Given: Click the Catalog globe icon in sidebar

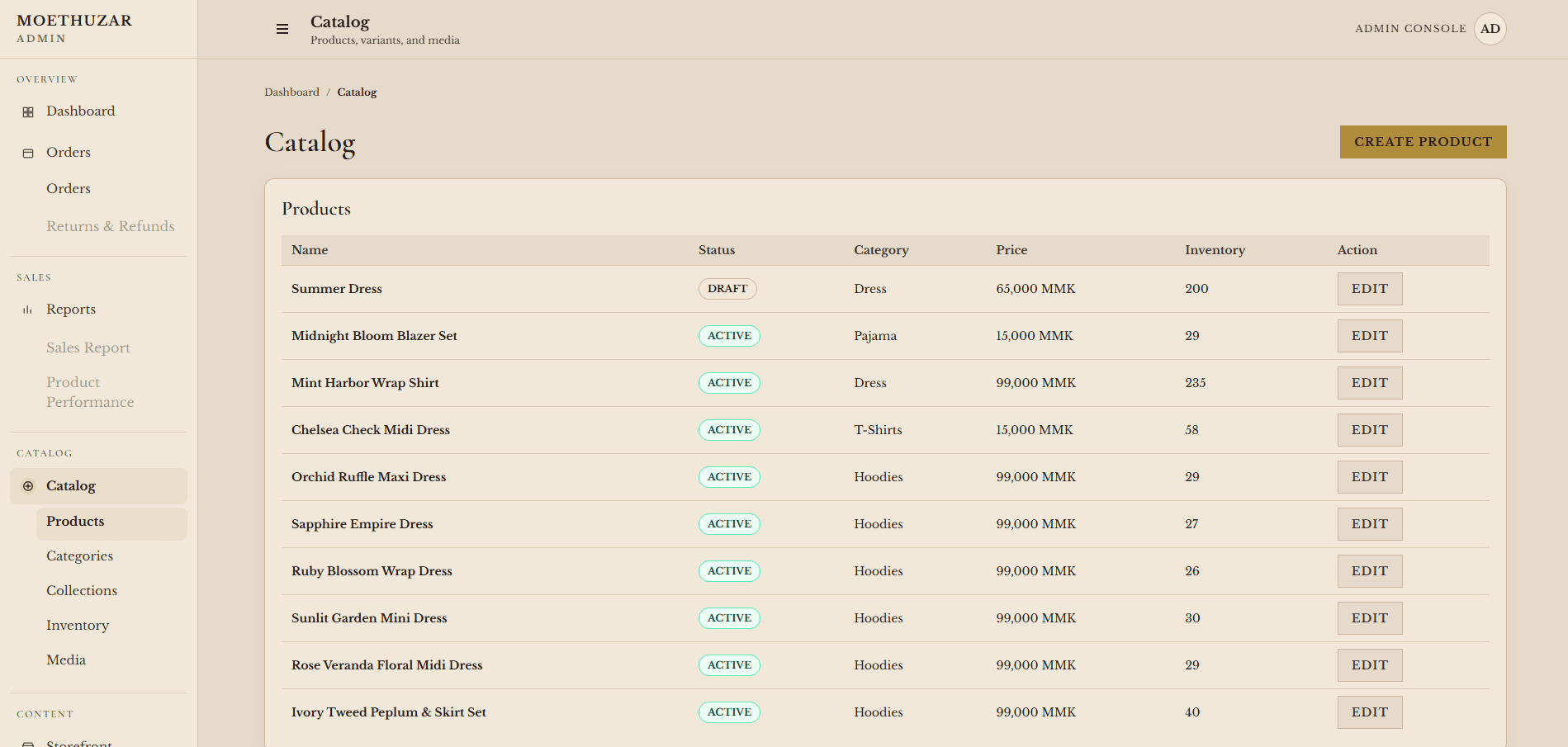Looking at the screenshot, I should pyautogui.click(x=27, y=485).
